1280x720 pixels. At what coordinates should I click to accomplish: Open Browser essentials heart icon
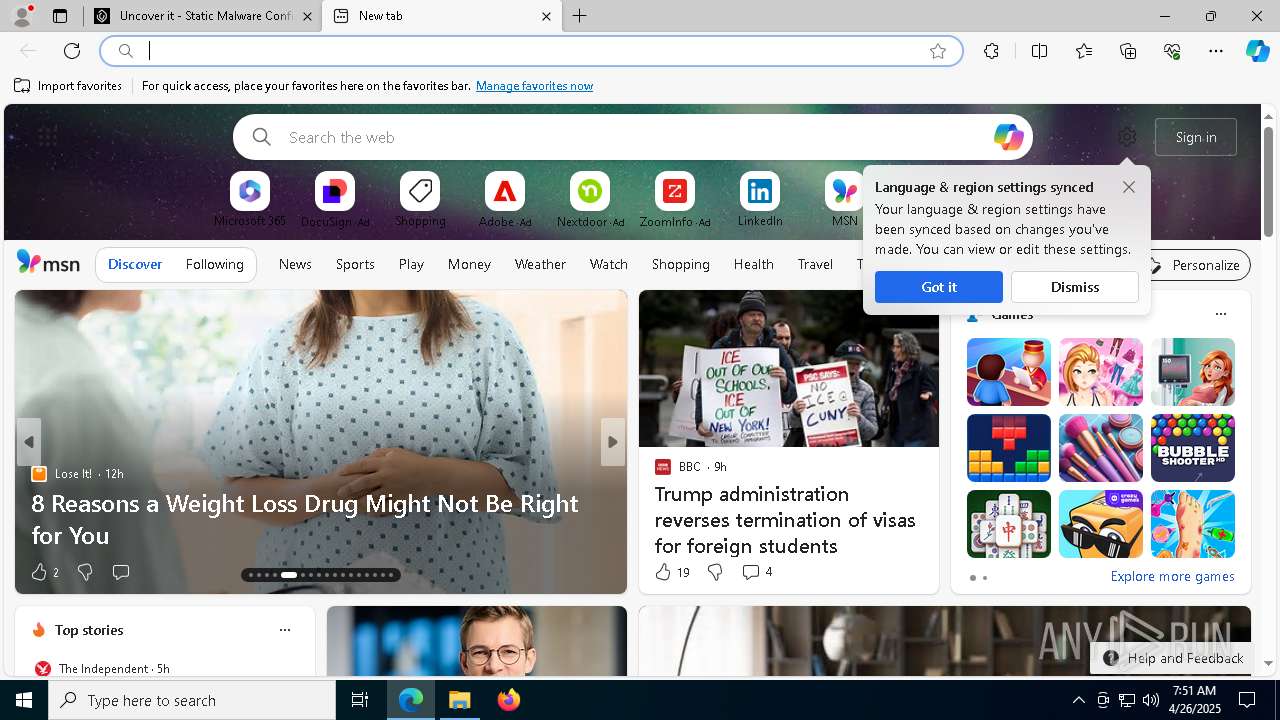tap(1172, 51)
